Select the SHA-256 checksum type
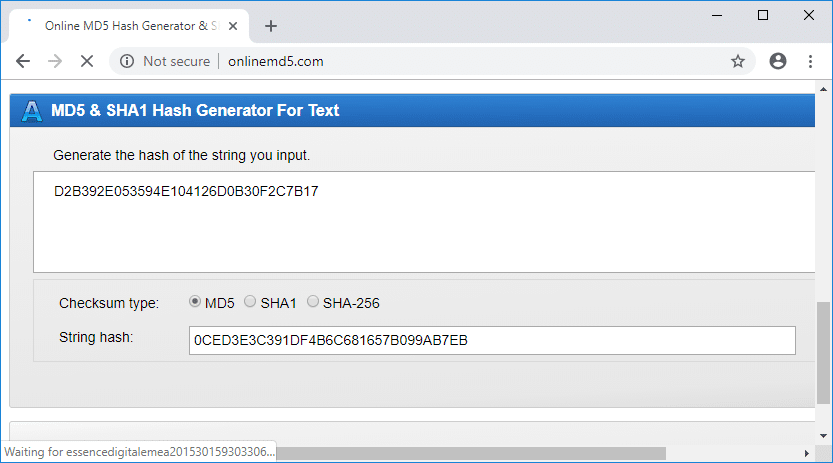This screenshot has width=833, height=463. tap(313, 302)
